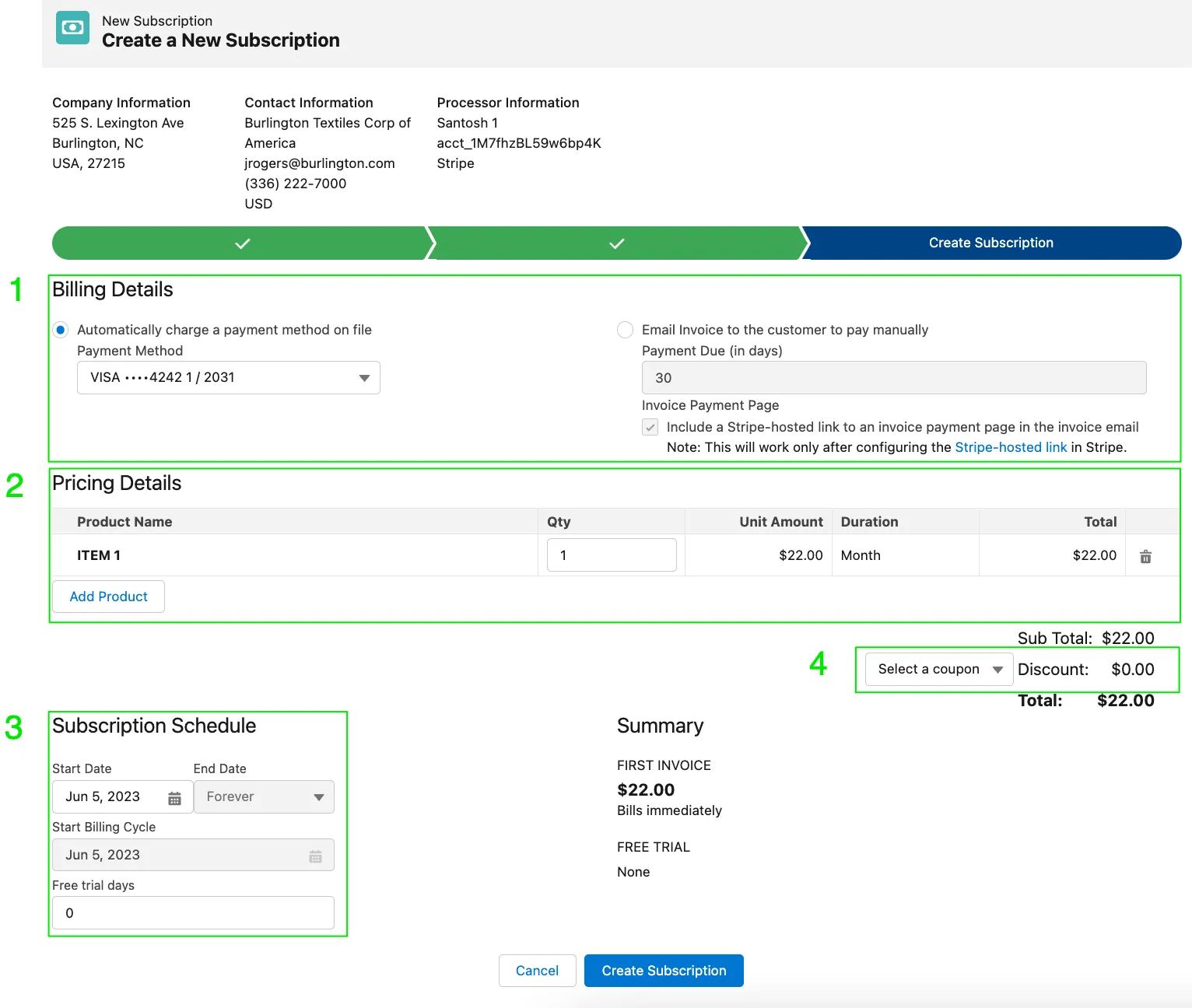This screenshot has width=1192, height=1008.
Task: Click the Start Billing Cycle calendar icon
Action: pyautogui.click(x=315, y=856)
